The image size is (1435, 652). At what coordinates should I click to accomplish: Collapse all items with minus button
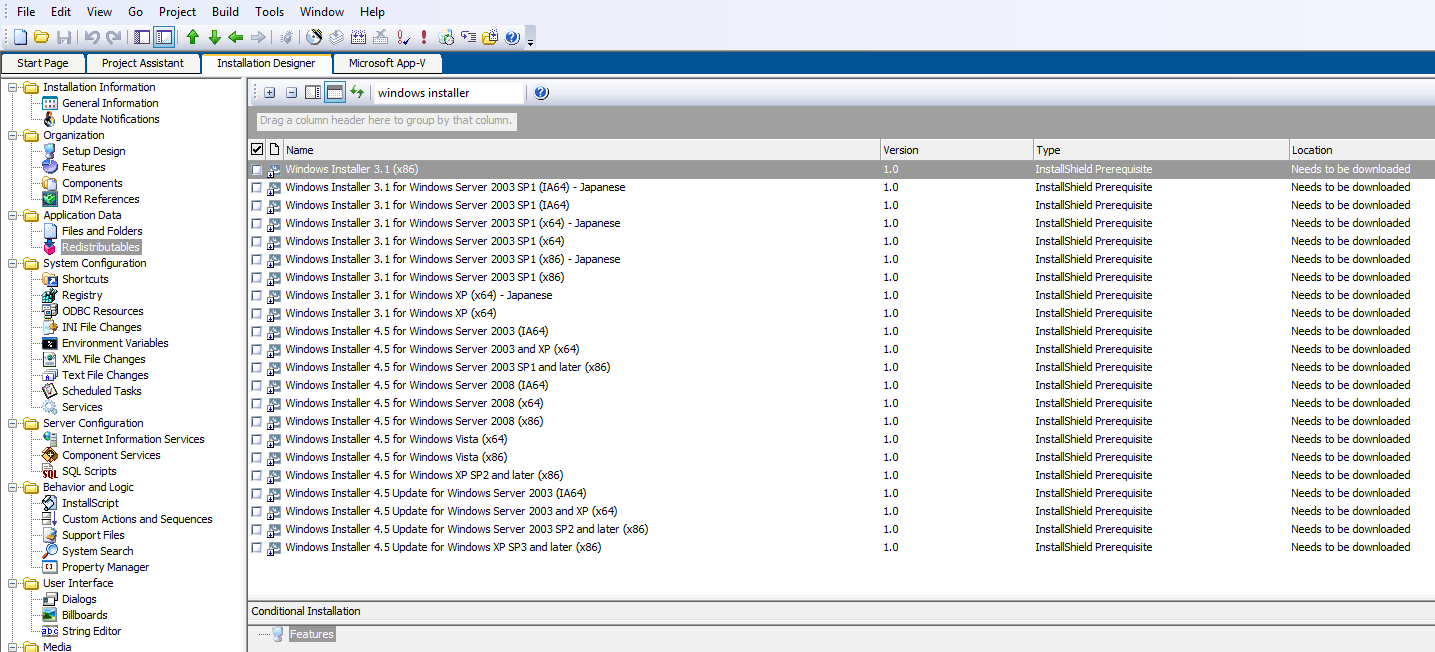point(292,93)
